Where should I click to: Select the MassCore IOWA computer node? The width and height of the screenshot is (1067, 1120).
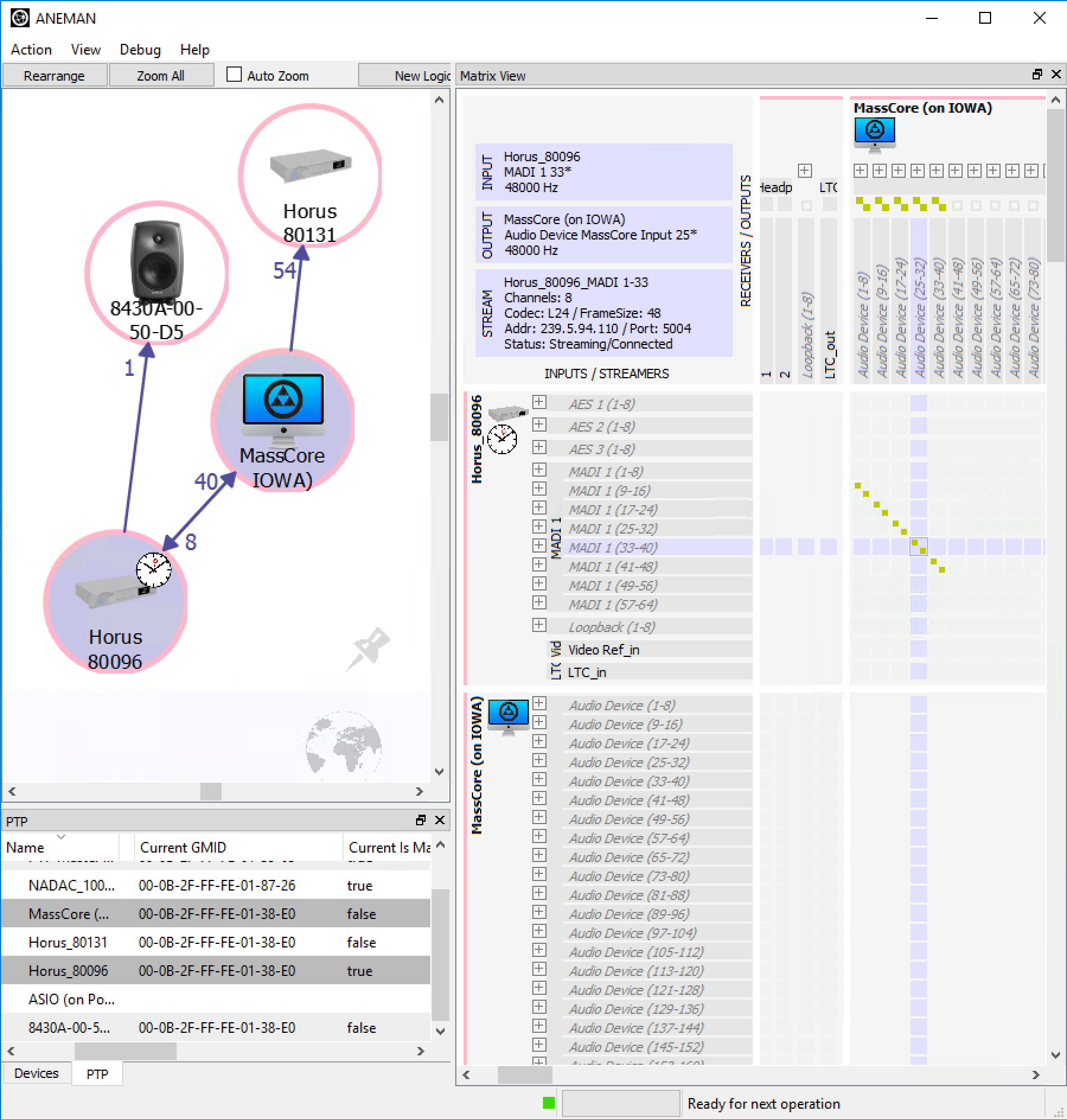pyautogui.click(x=283, y=420)
